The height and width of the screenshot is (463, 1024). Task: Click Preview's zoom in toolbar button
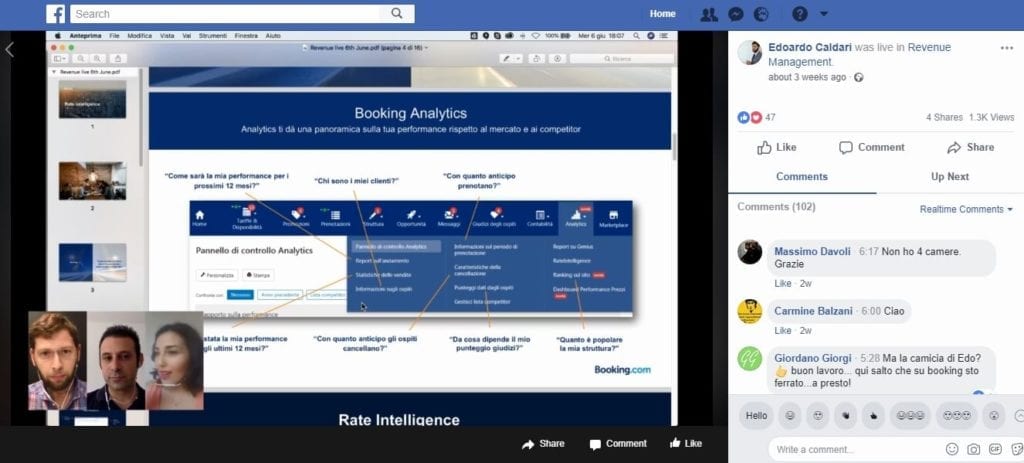[x=97, y=59]
